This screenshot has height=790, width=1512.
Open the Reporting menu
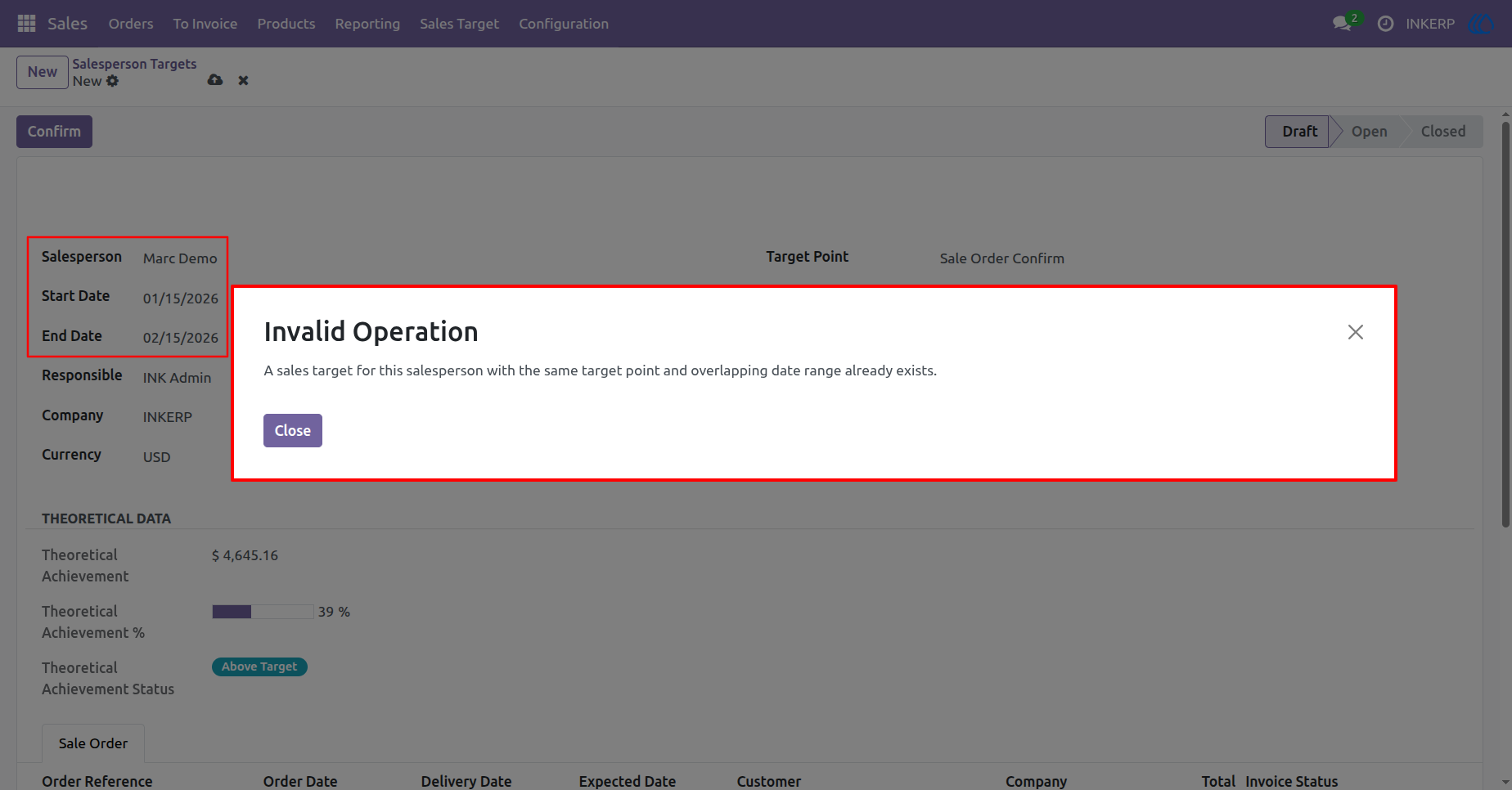[367, 24]
